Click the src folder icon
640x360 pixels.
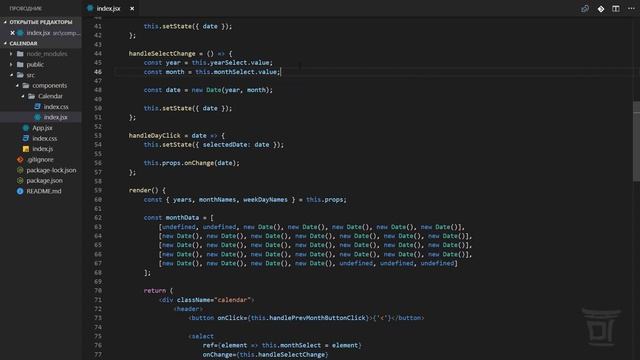20,75
